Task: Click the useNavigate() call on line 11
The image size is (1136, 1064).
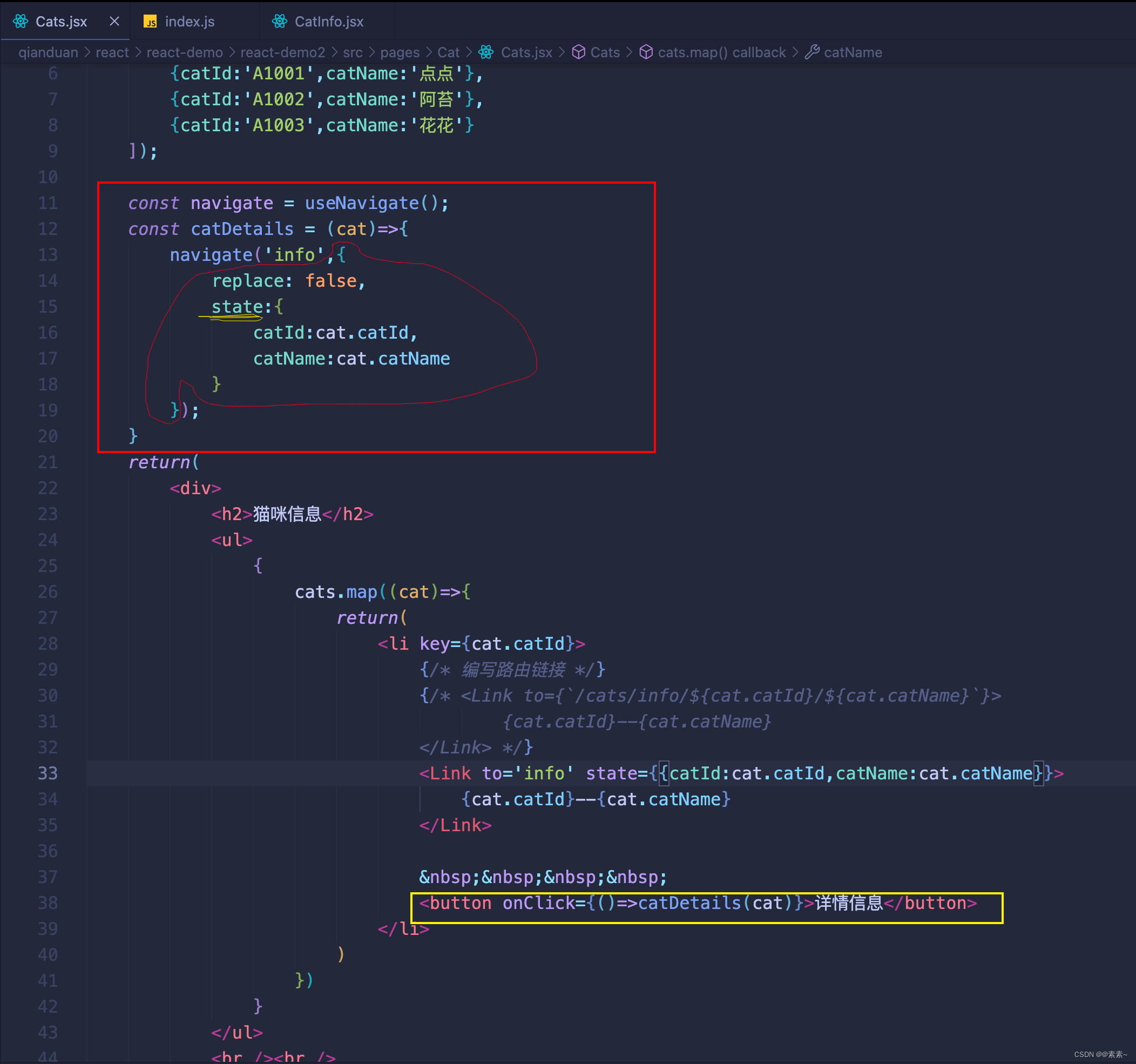Action: (x=362, y=204)
